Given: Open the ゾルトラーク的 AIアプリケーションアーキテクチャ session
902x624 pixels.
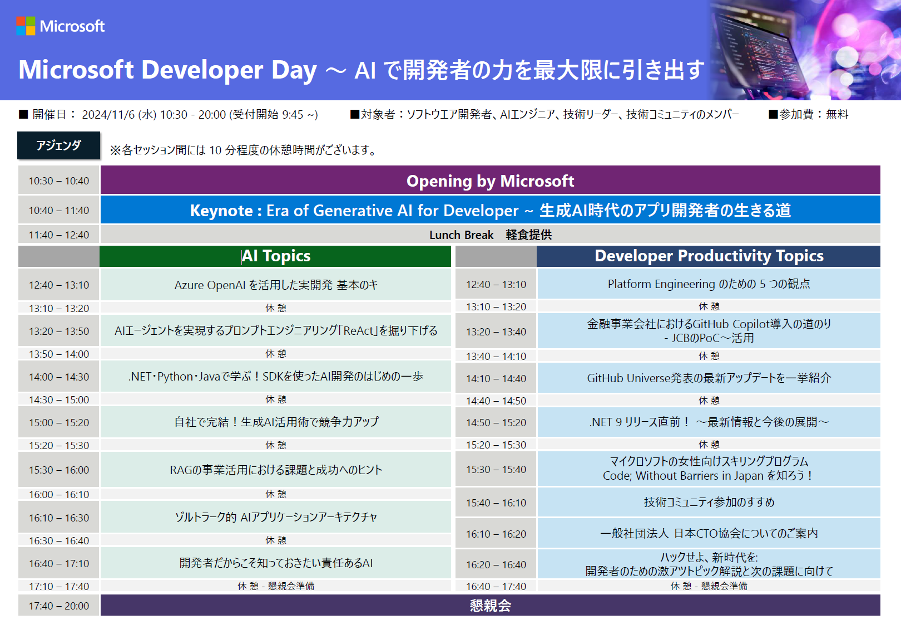Looking at the screenshot, I should (276, 518).
